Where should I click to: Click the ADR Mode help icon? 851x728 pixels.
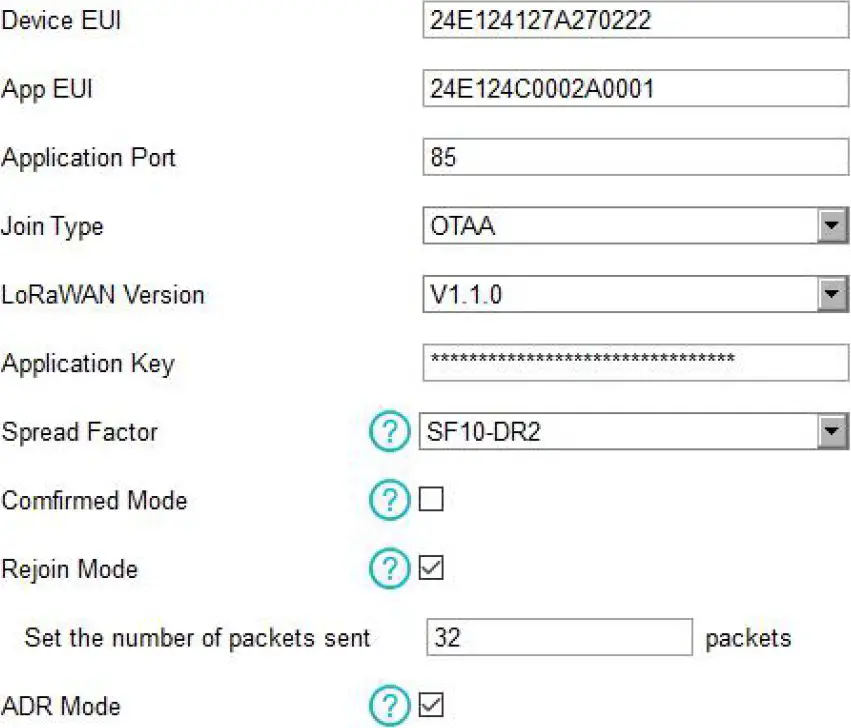pos(390,706)
